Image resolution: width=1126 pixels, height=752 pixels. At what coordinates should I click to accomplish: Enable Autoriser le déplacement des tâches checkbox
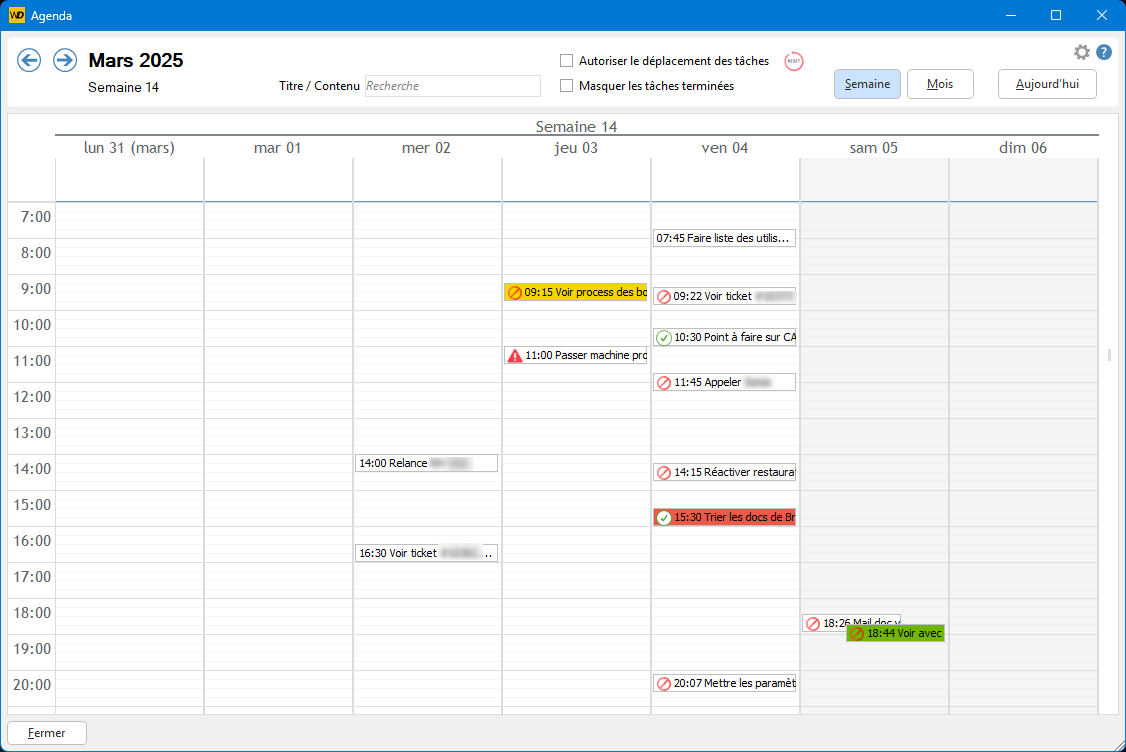pyautogui.click(x=567, y=61)
